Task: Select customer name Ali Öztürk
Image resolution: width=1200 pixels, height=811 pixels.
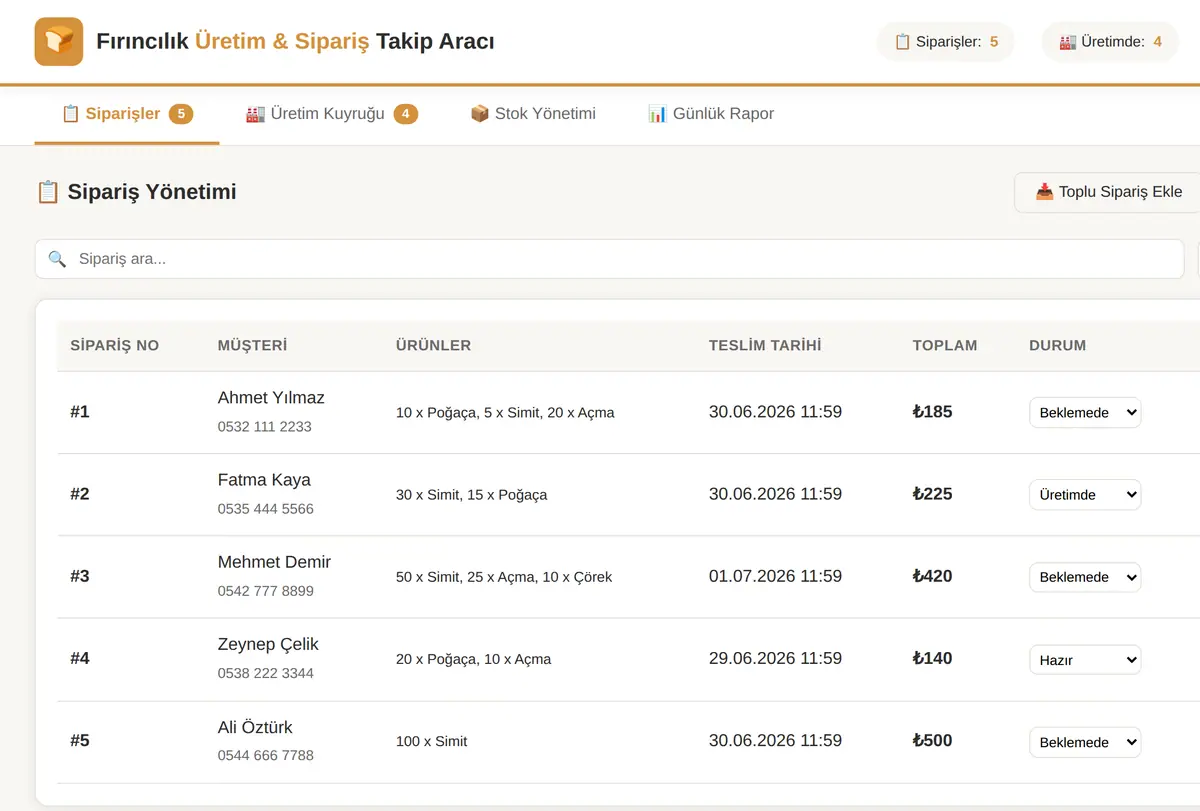Action: (x=255, y=727)
